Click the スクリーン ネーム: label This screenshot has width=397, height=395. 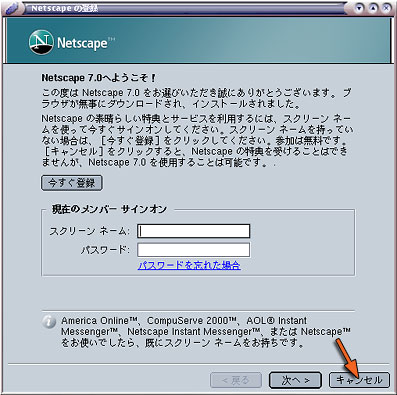pyautogui.click(x=89, y=231)
